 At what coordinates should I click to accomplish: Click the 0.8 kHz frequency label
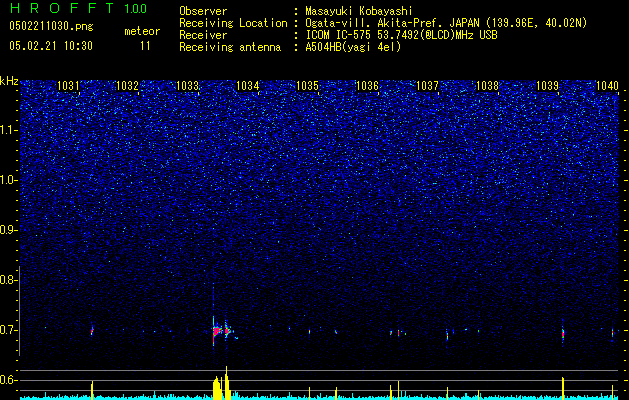(x=8, y=280)
